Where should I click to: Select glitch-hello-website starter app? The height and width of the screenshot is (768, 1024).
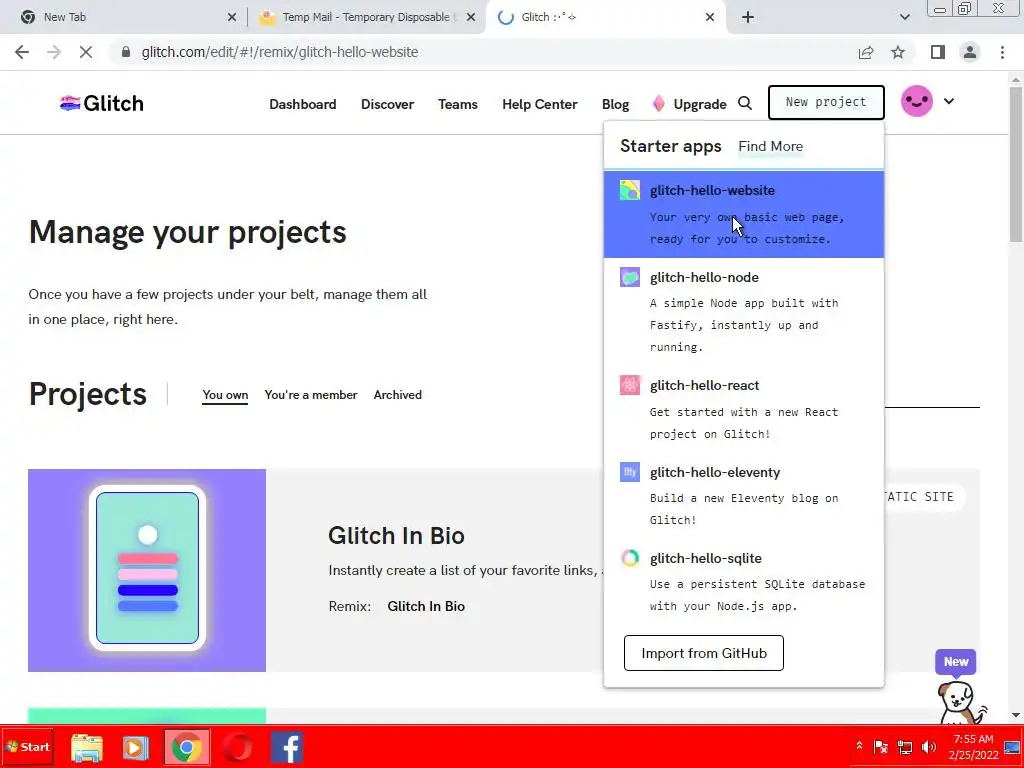pos(744,214)
